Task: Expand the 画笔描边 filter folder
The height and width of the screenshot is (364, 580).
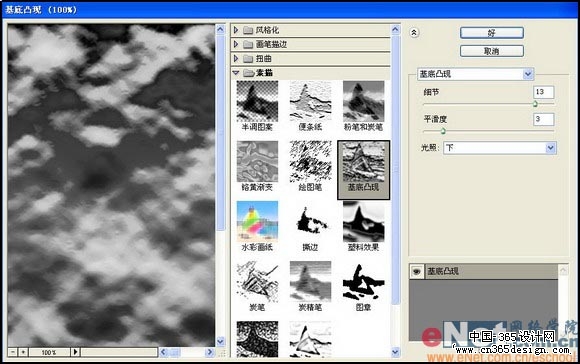Action: [x=236, y=44]
